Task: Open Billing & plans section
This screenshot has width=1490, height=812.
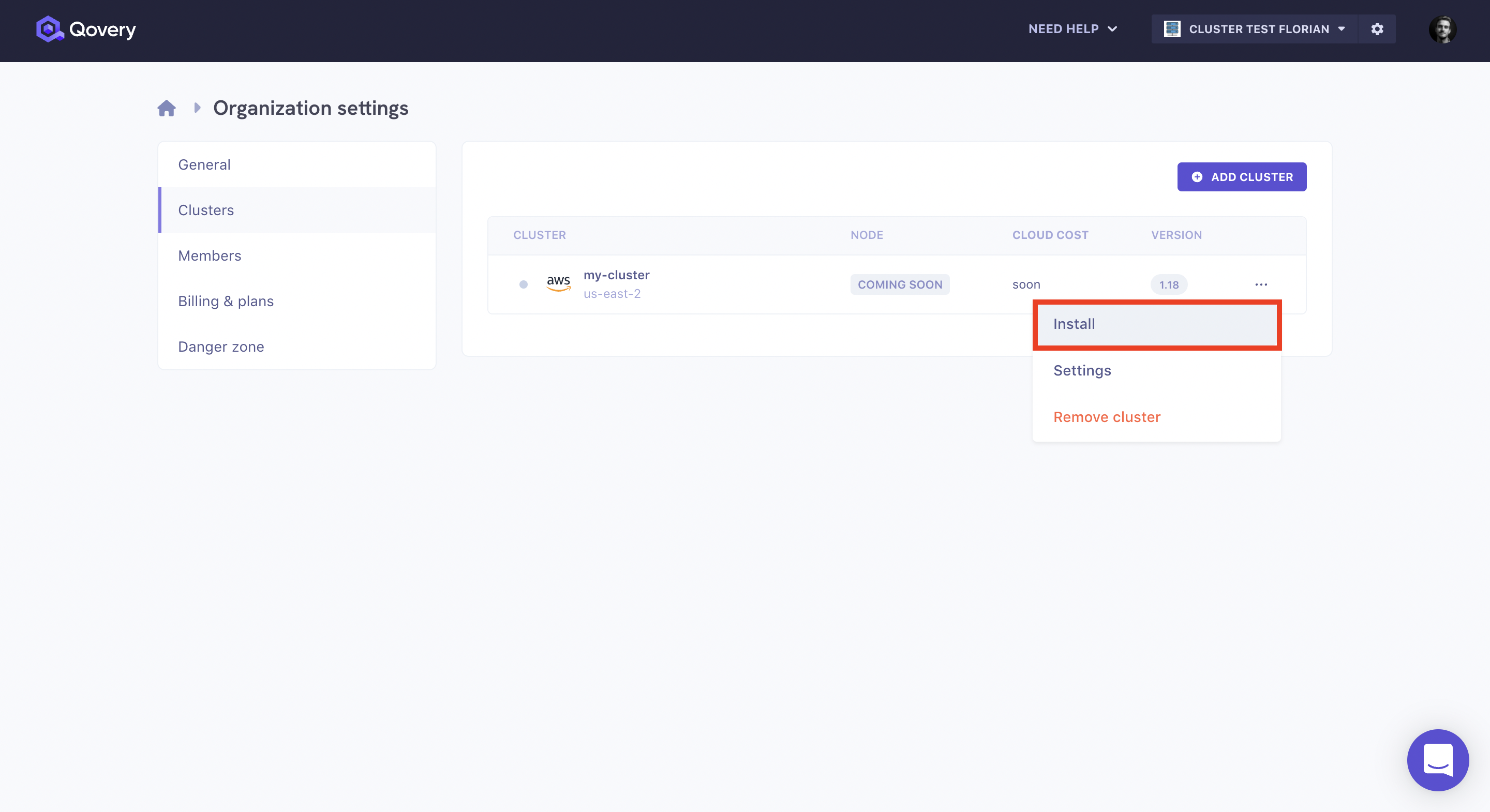Action: 297,302
